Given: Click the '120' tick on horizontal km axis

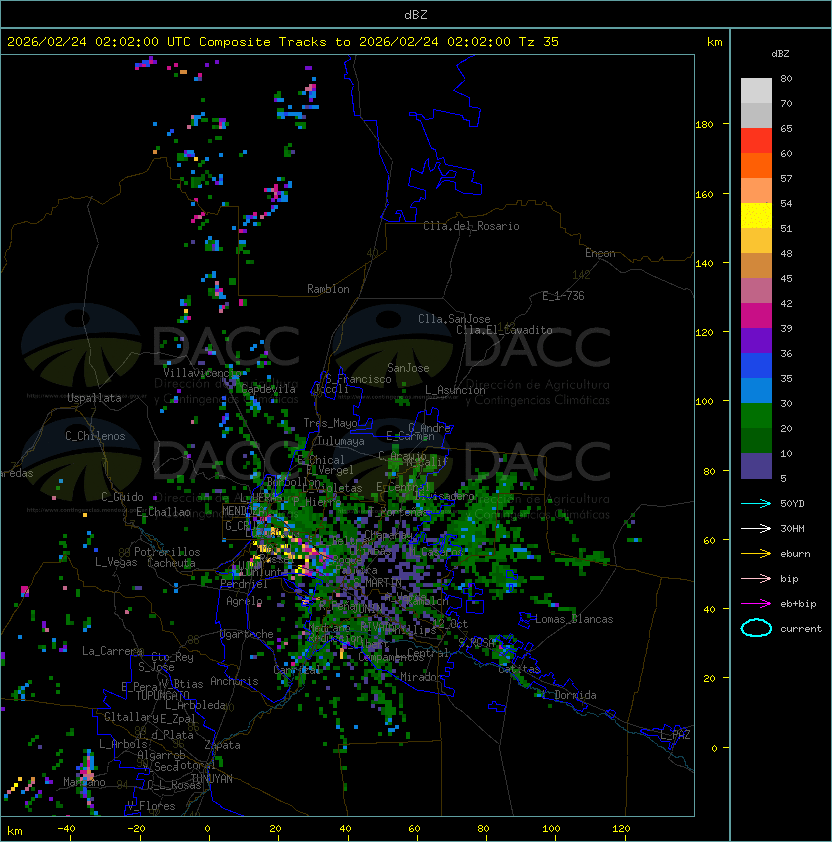Looking at the screenshot, I should point(621,829).
